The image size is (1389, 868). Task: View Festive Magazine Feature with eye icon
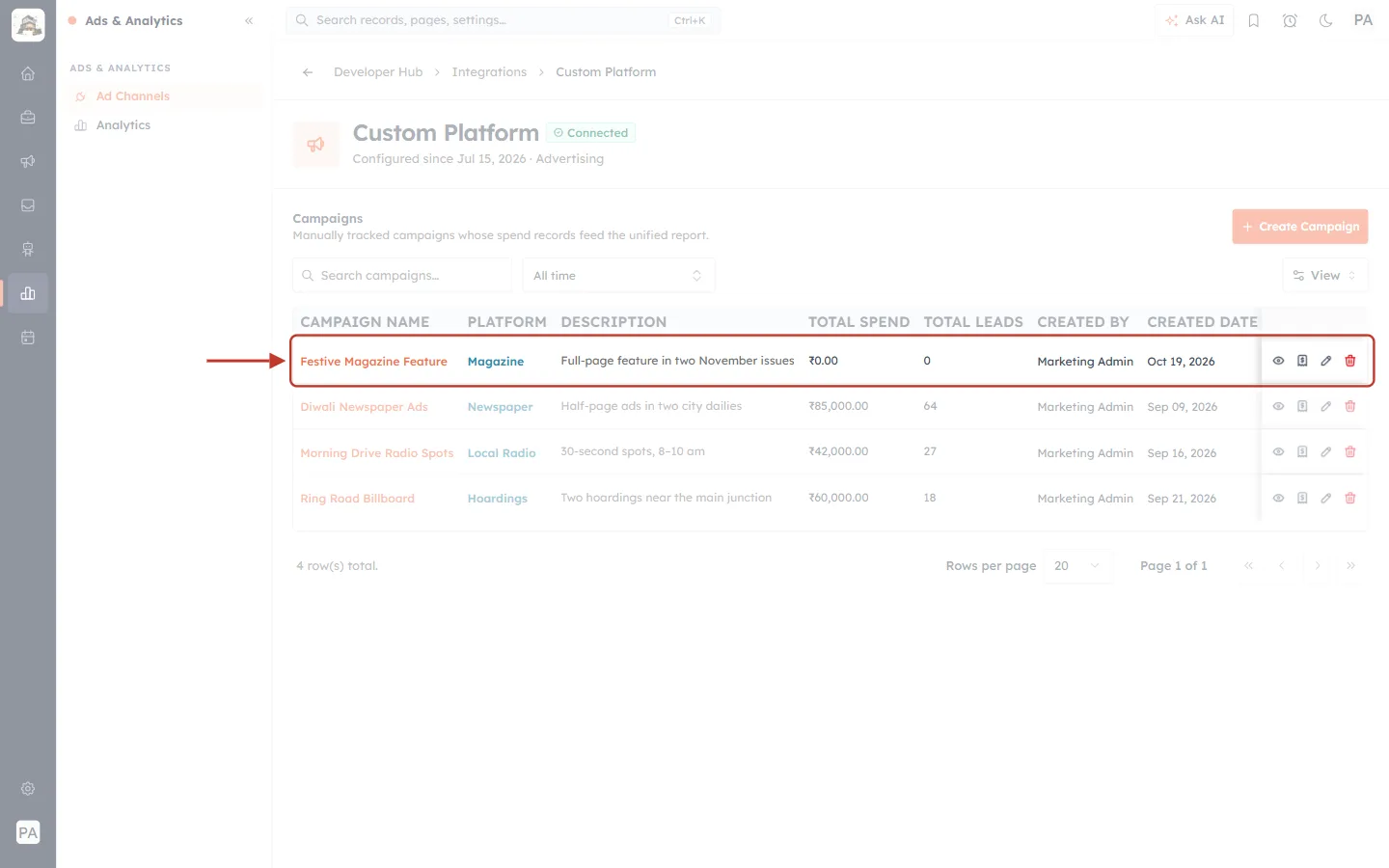tap(1278, 361)
